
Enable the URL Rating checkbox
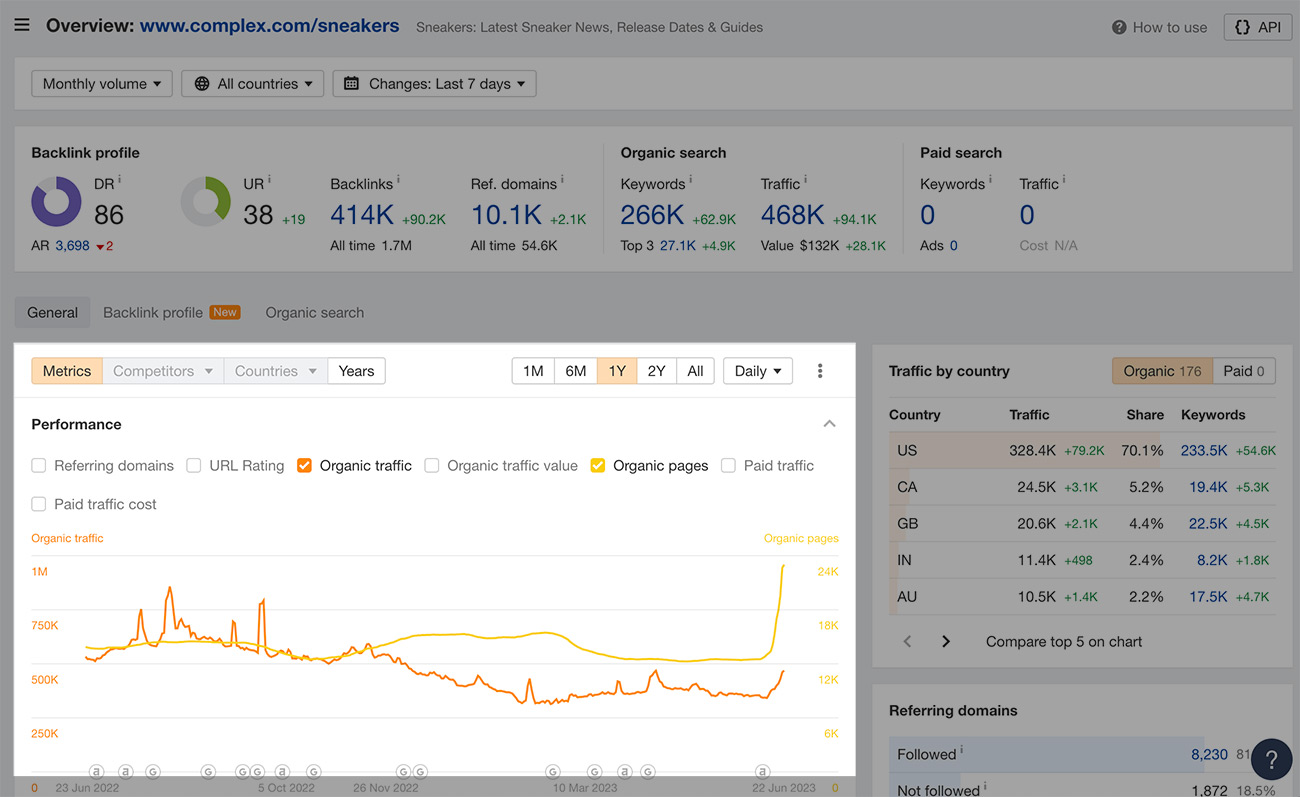(194, 466)
